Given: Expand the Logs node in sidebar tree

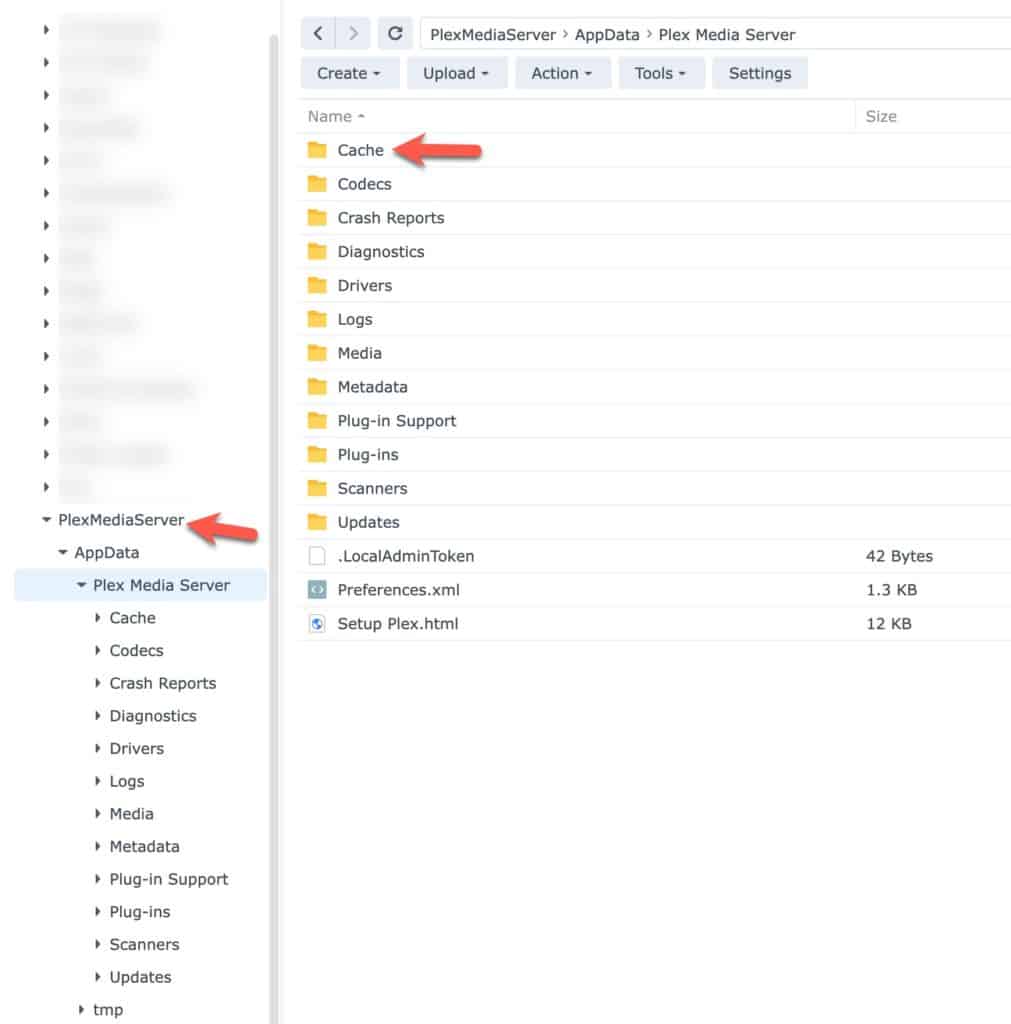Looking at the screenshot, I should [97, 781].
